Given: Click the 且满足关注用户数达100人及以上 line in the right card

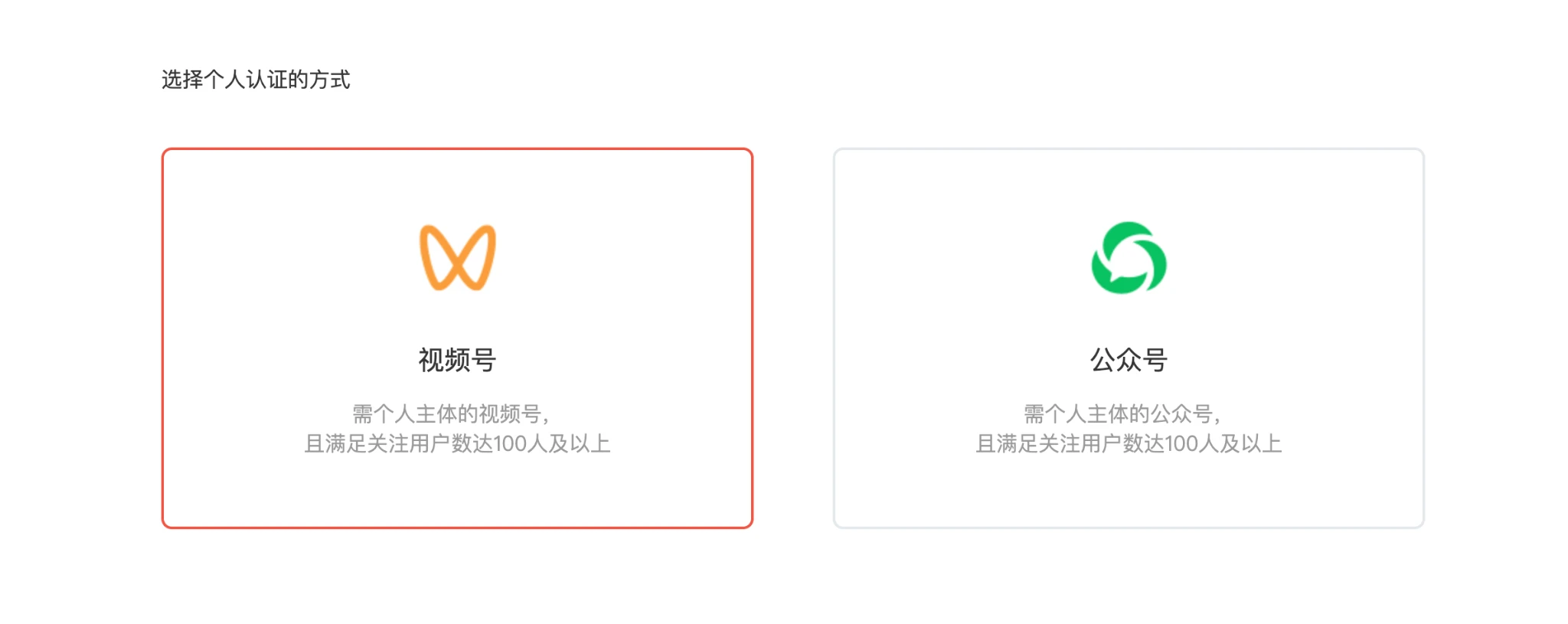Looking at the screenshot, I should click(1129, 444).
